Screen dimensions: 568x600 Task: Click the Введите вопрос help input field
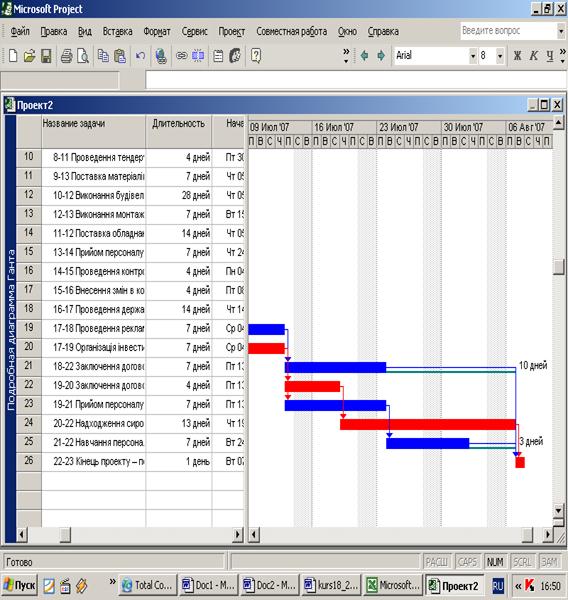pos(508,31)
